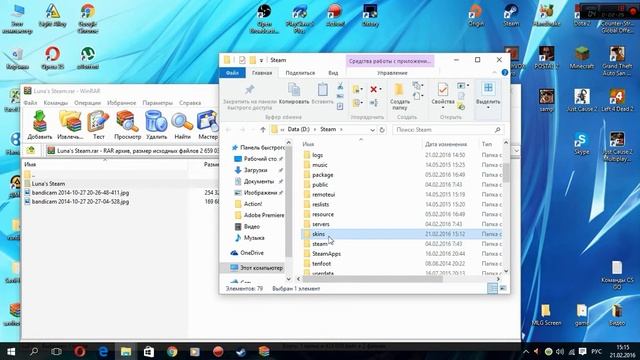Open Skype desktop shortcut
Screen dimensions: 640x360
pos(582,143)
